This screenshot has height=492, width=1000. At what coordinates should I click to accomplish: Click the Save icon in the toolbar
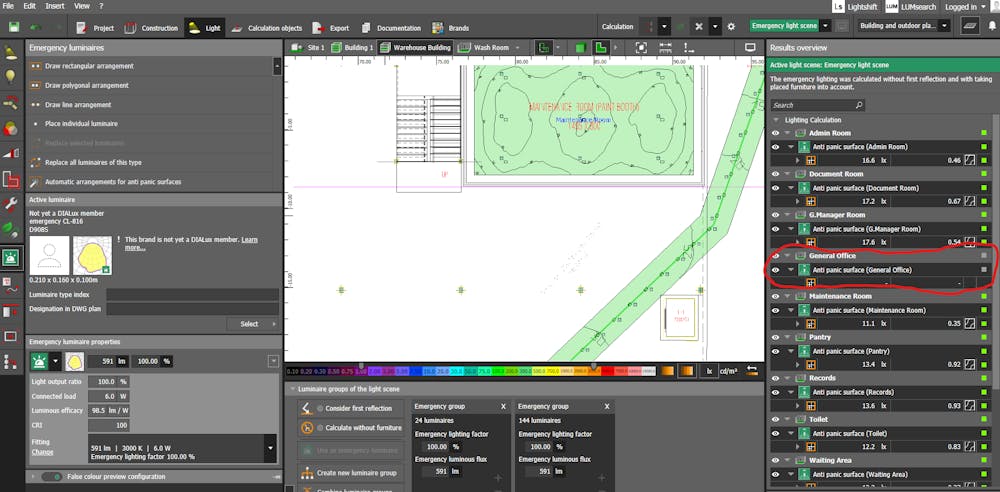[12, 27]
